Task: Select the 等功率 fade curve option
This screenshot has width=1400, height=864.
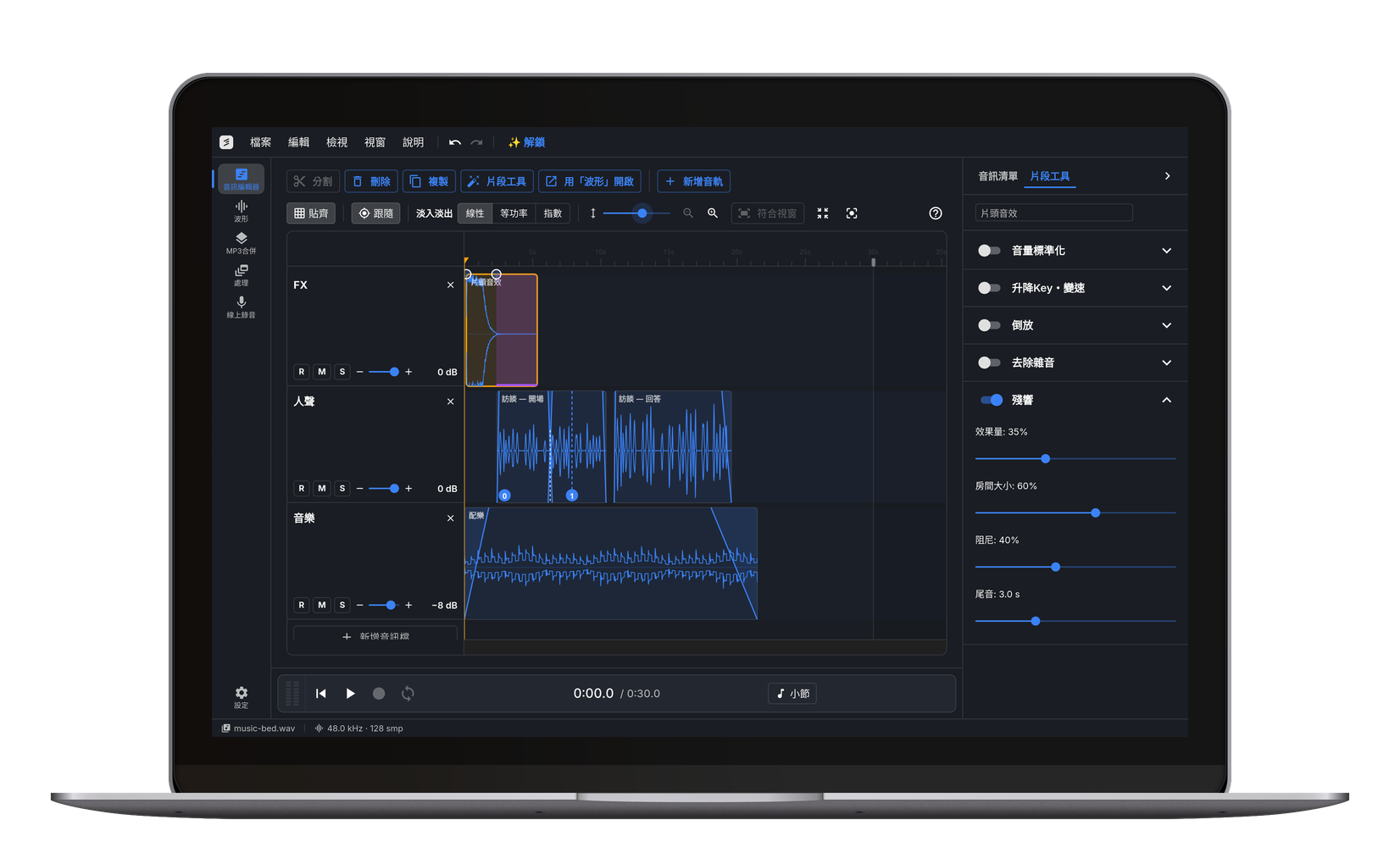Action: point(514,213)
